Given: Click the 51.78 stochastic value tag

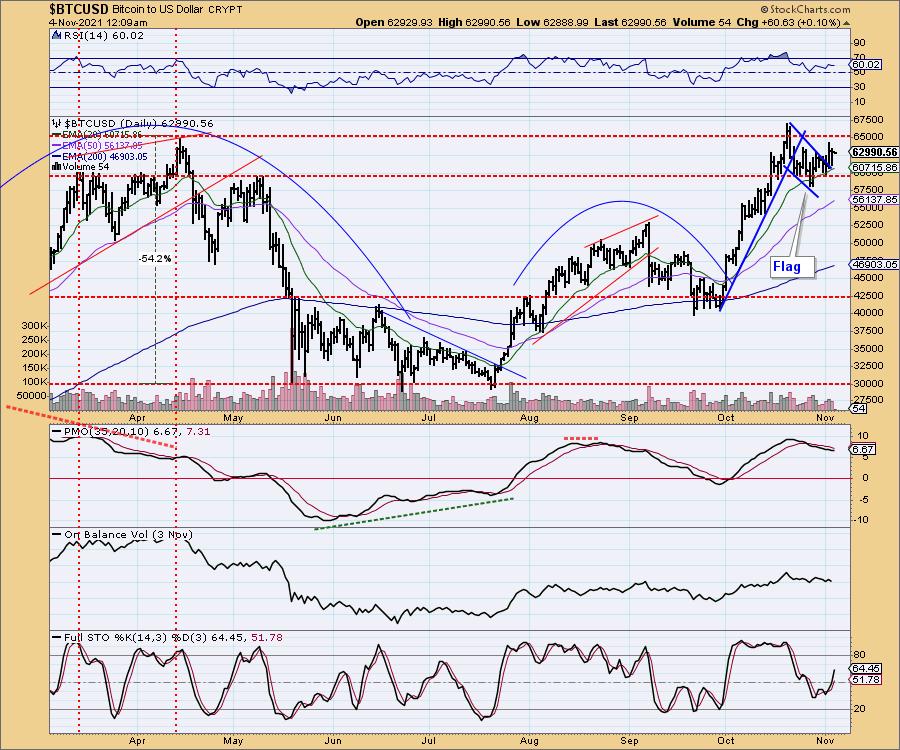Looking at the screenshot, I should pyautogui.click(x=867, y=679).
